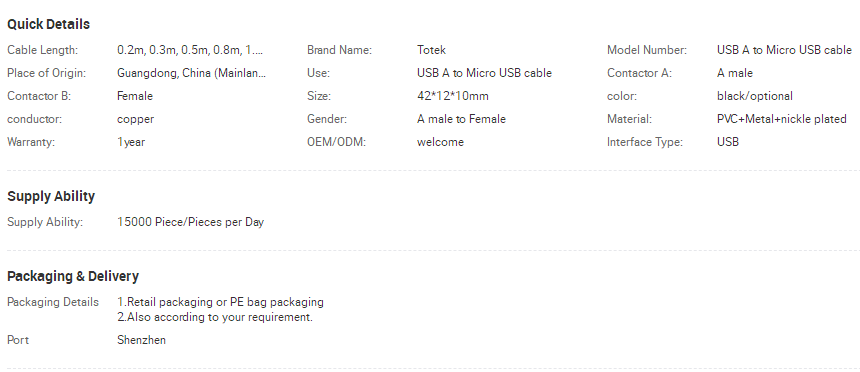The width and height of the screenshot is (860, 372).
Task: Click the Use value USB A to Micro USB cable
Action: point(484,73)
